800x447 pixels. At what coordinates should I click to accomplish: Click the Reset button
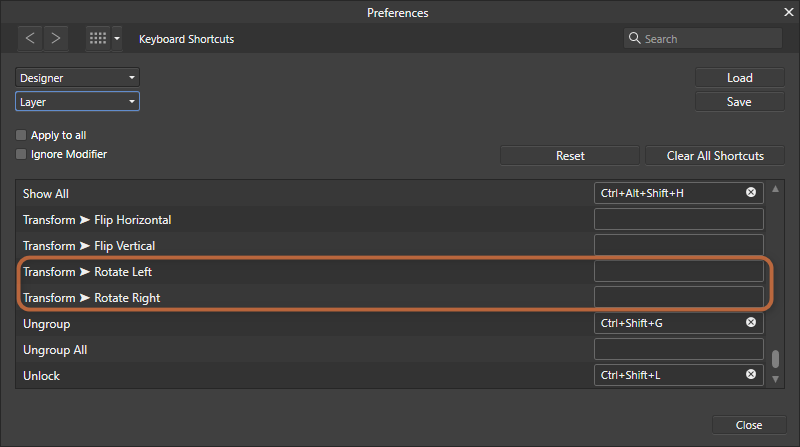pyautogui.click(x=570, y=155)
